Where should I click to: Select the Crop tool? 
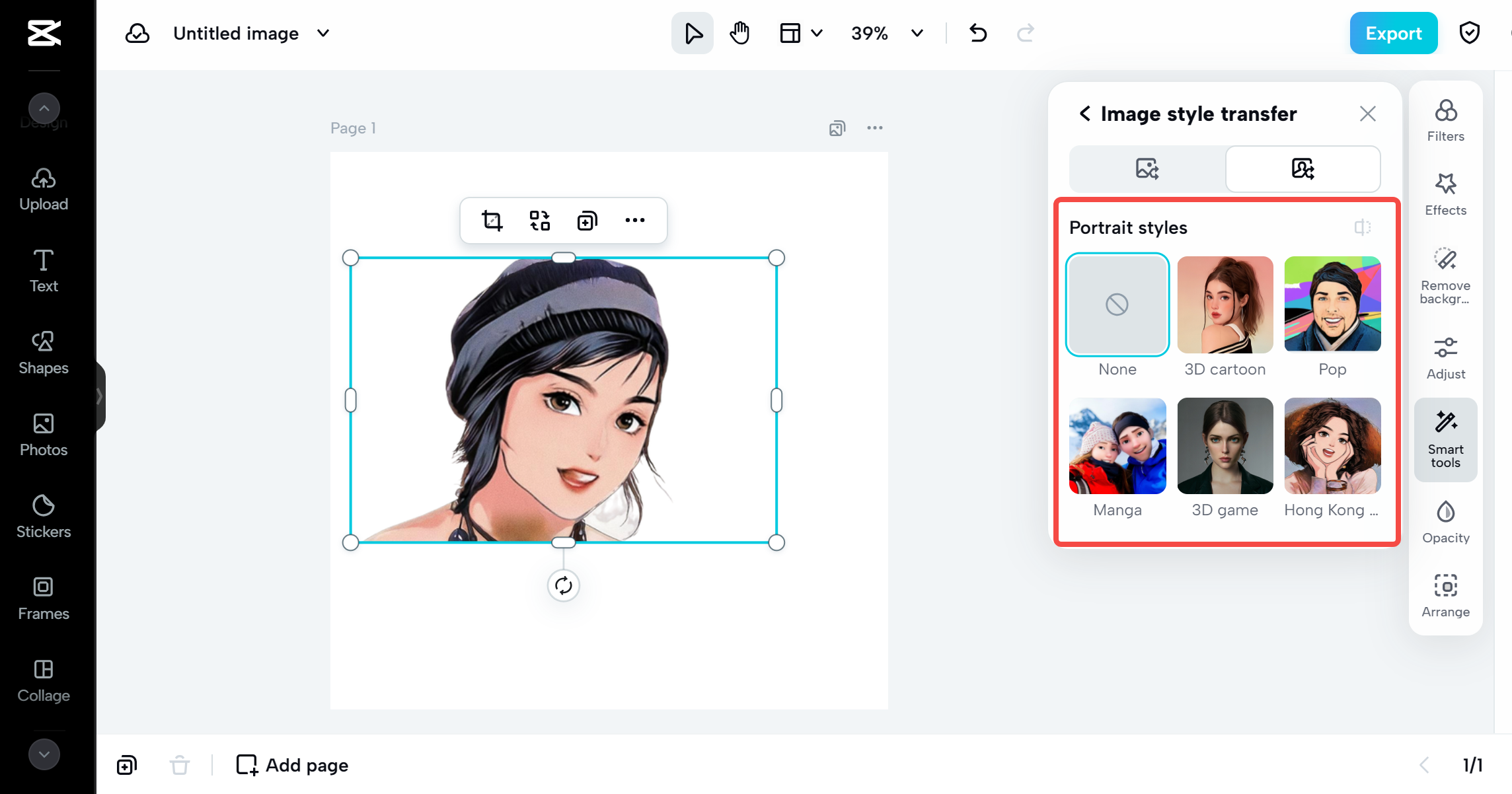tap(491, 220)
